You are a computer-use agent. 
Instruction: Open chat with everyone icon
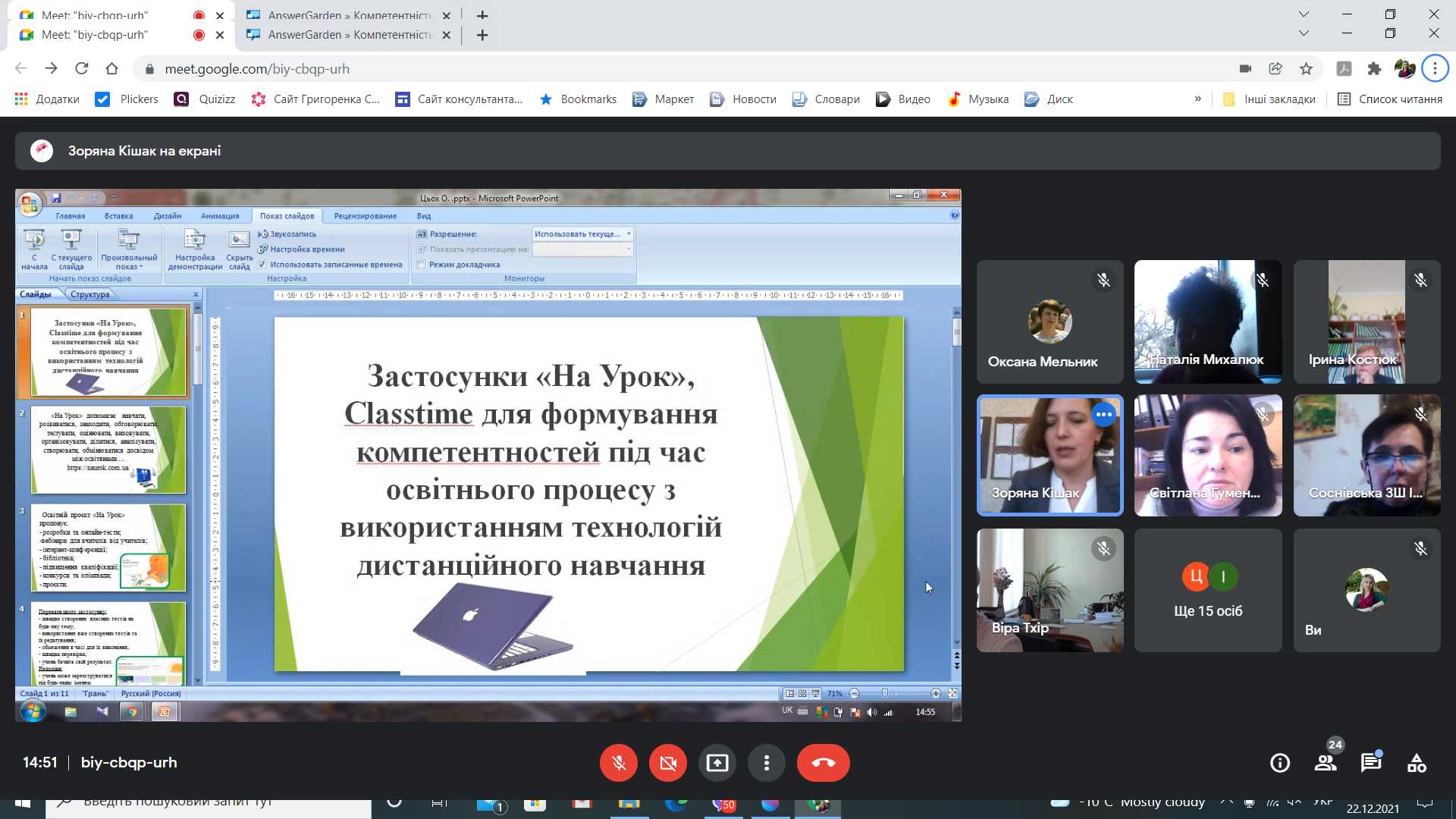point(1370,763)
